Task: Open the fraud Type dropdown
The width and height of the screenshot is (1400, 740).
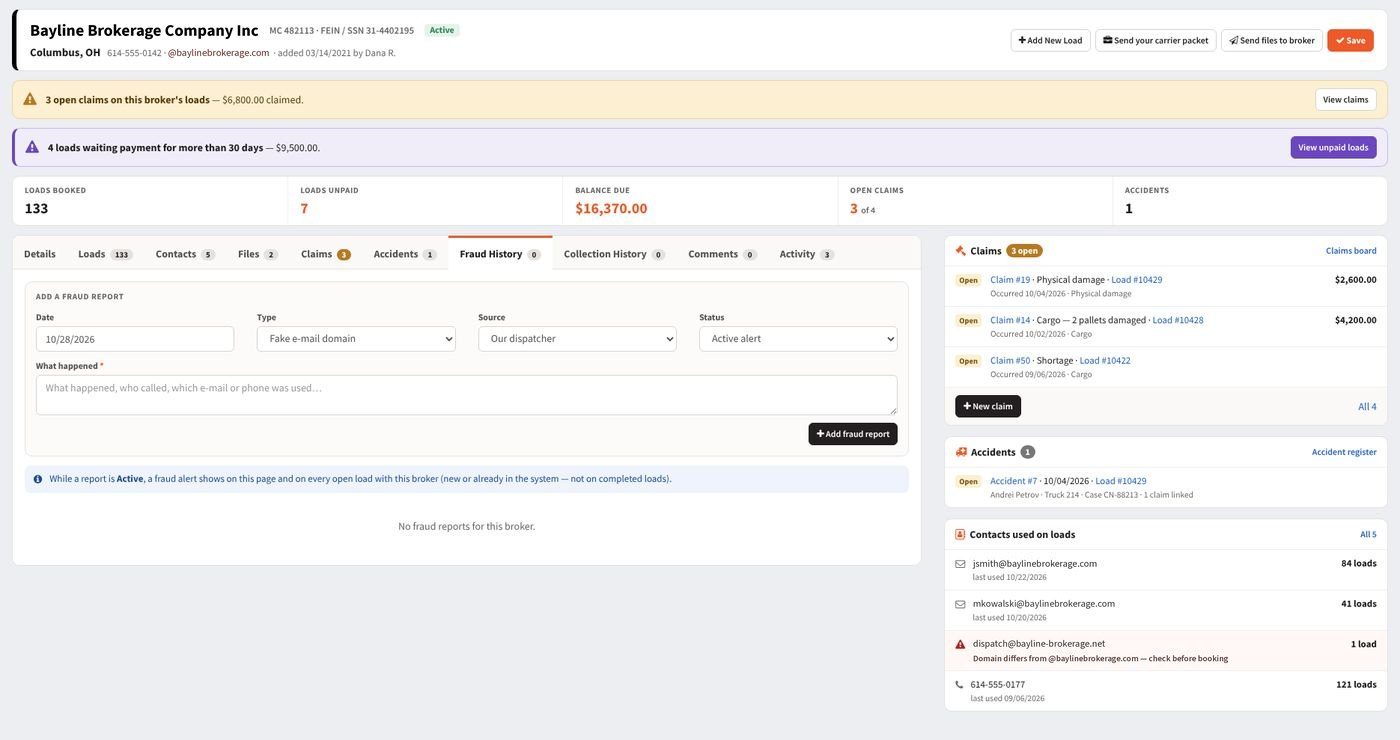Action: point(356,339)
